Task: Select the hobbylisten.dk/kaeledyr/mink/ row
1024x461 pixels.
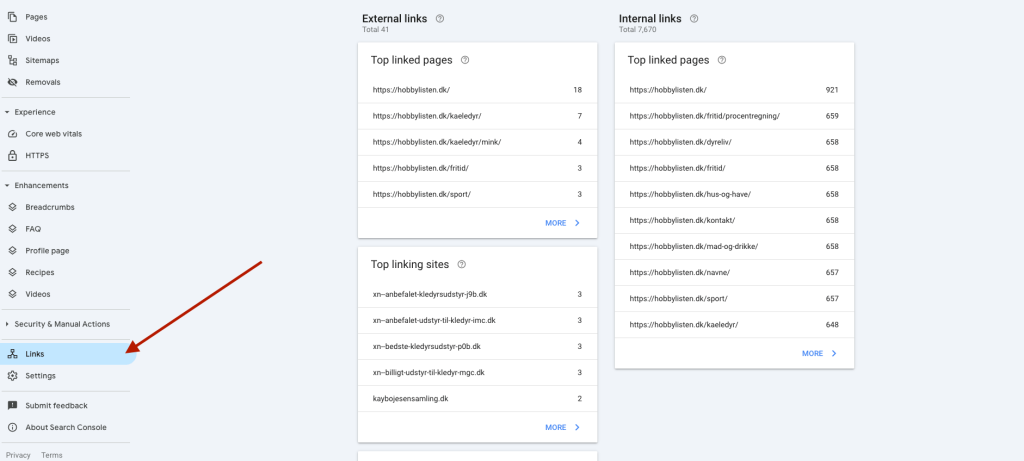Action: click(477, 142)
